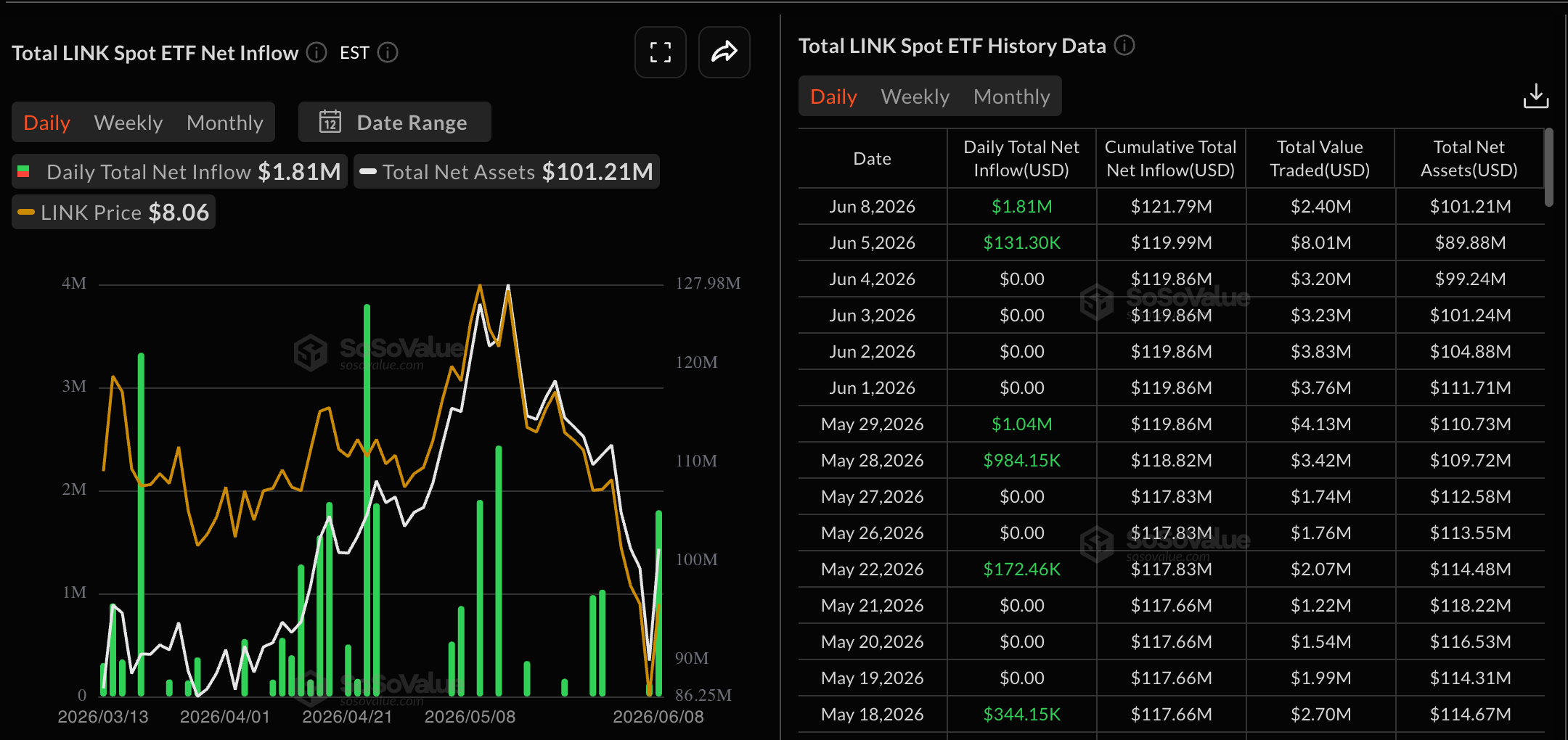The height and width of the screenshot is (740, 1568).
Task: Click the $121.79M cumulative inflow cell
Action: (x=1172, y=206)
